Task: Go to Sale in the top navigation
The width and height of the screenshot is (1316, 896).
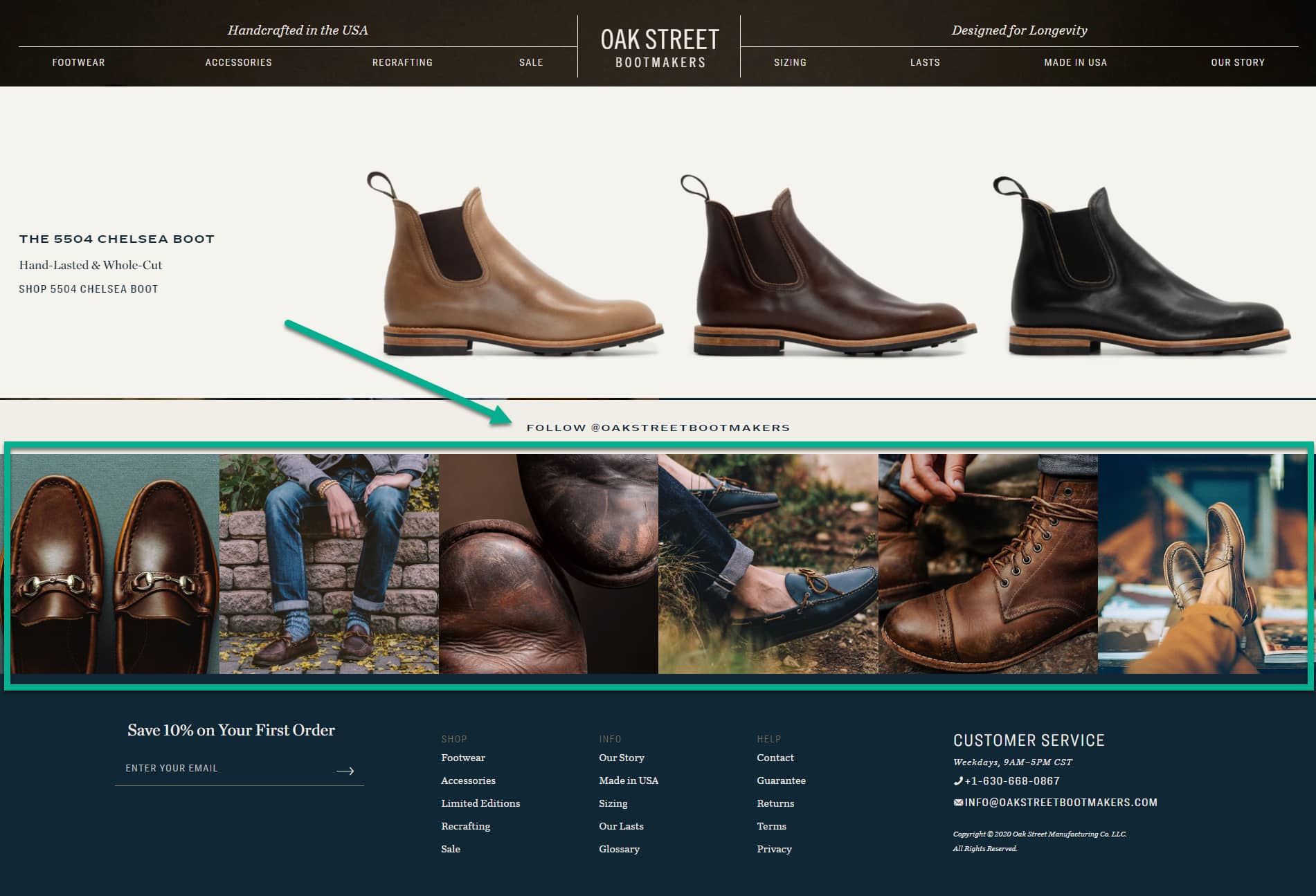Action: [531, 62]
